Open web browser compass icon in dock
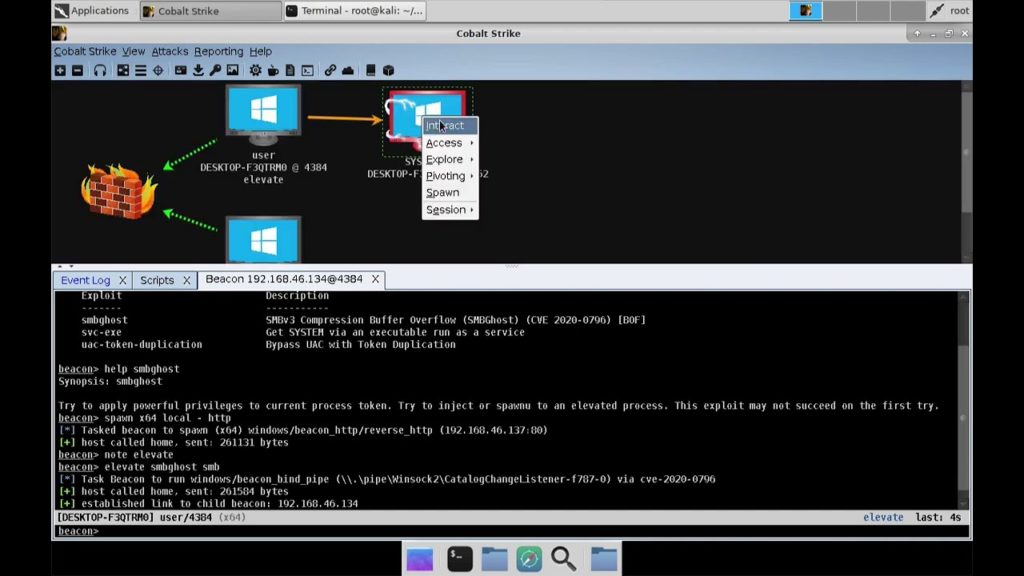Screen dimensions: 1024x576 (529, 559)
